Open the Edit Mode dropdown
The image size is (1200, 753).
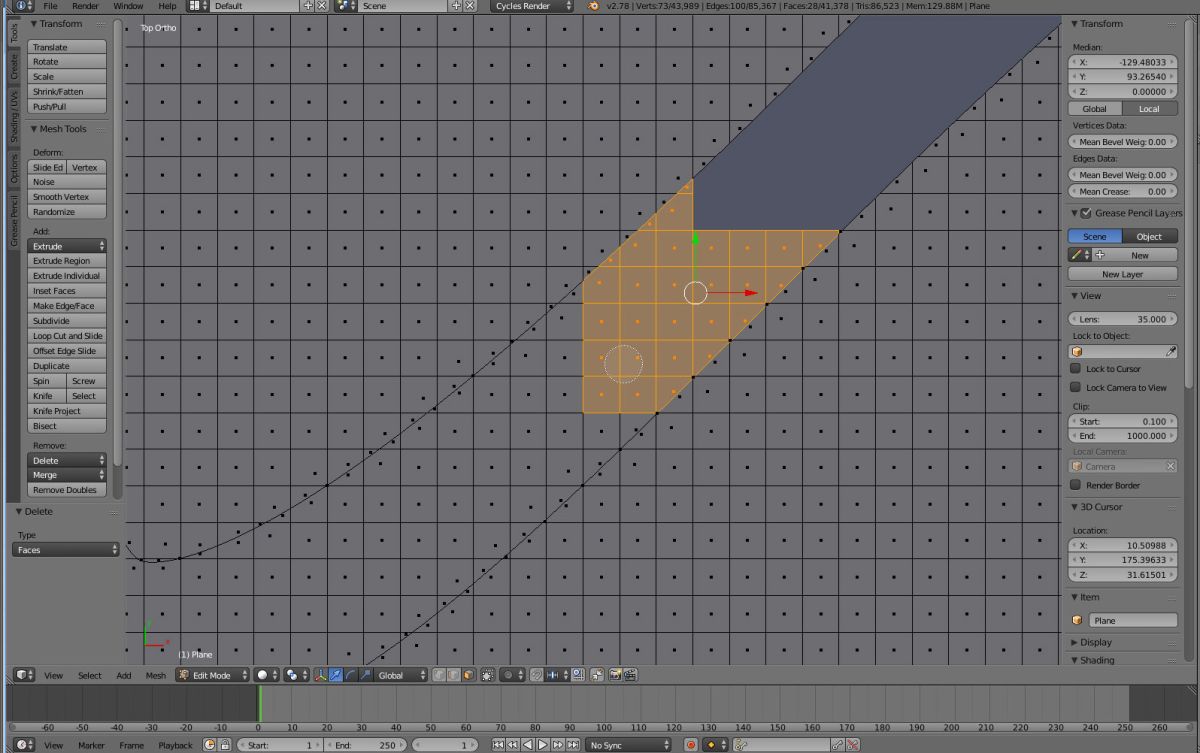tap(212, 675)
